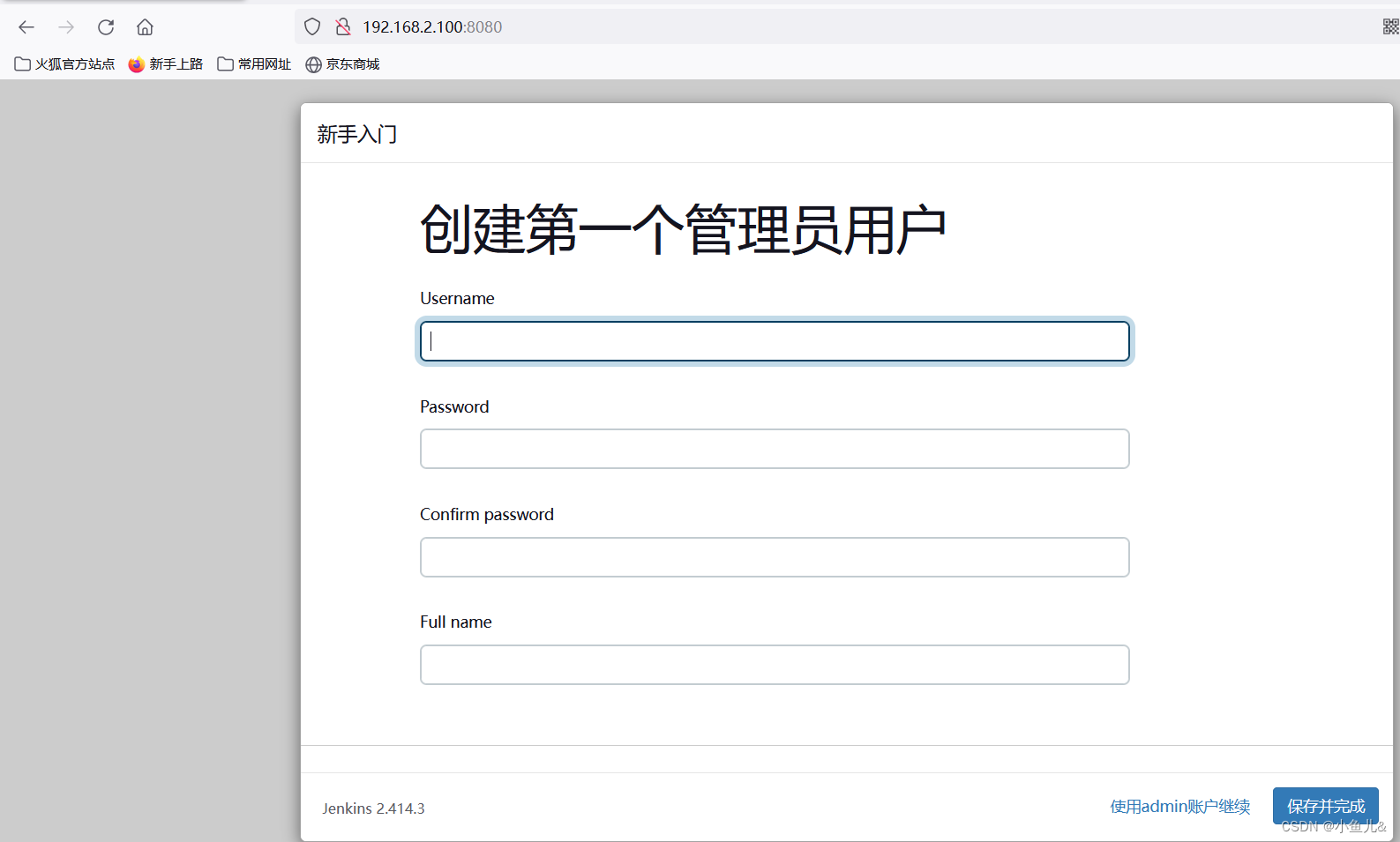Open the browser home page icon
1400x842 pixels.
[145, 27]
